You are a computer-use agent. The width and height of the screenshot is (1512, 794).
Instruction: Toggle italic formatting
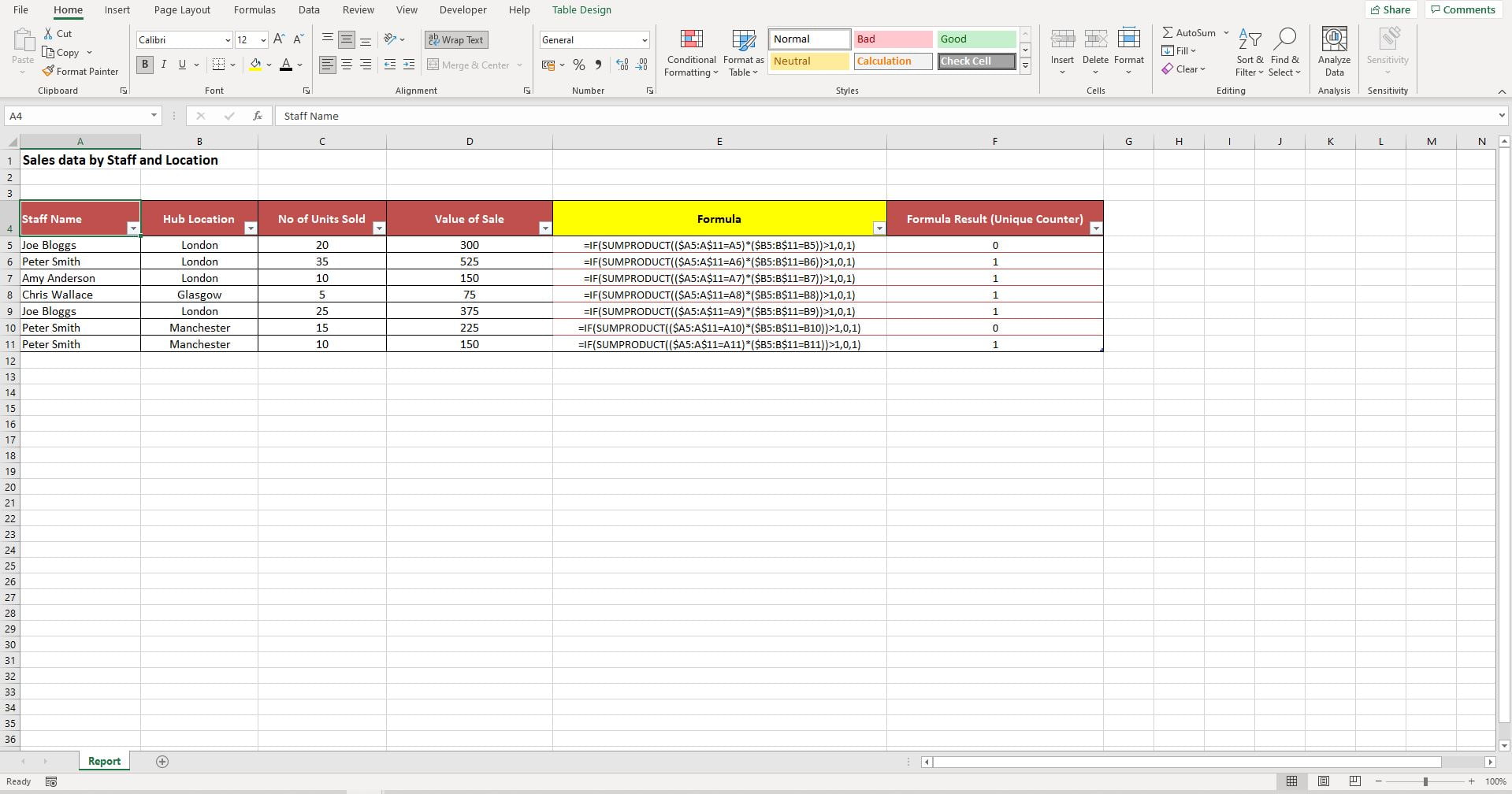click(164, 65)
